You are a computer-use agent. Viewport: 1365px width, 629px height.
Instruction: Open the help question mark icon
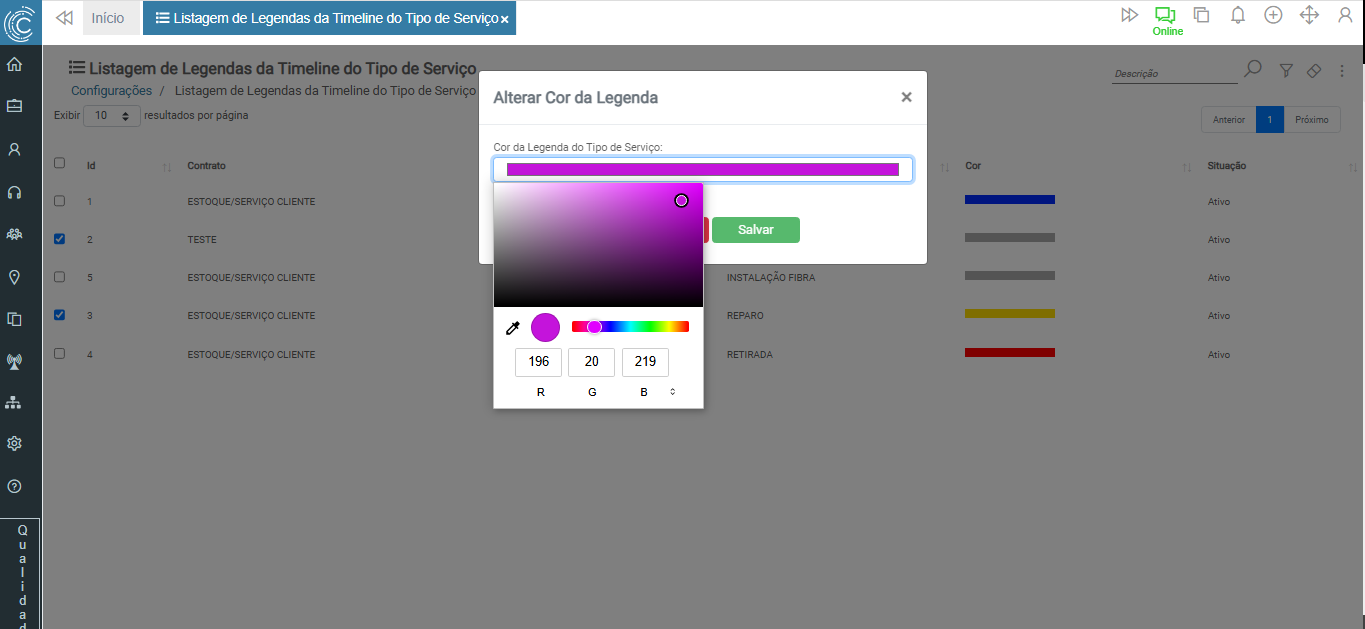tap(15, 486)
